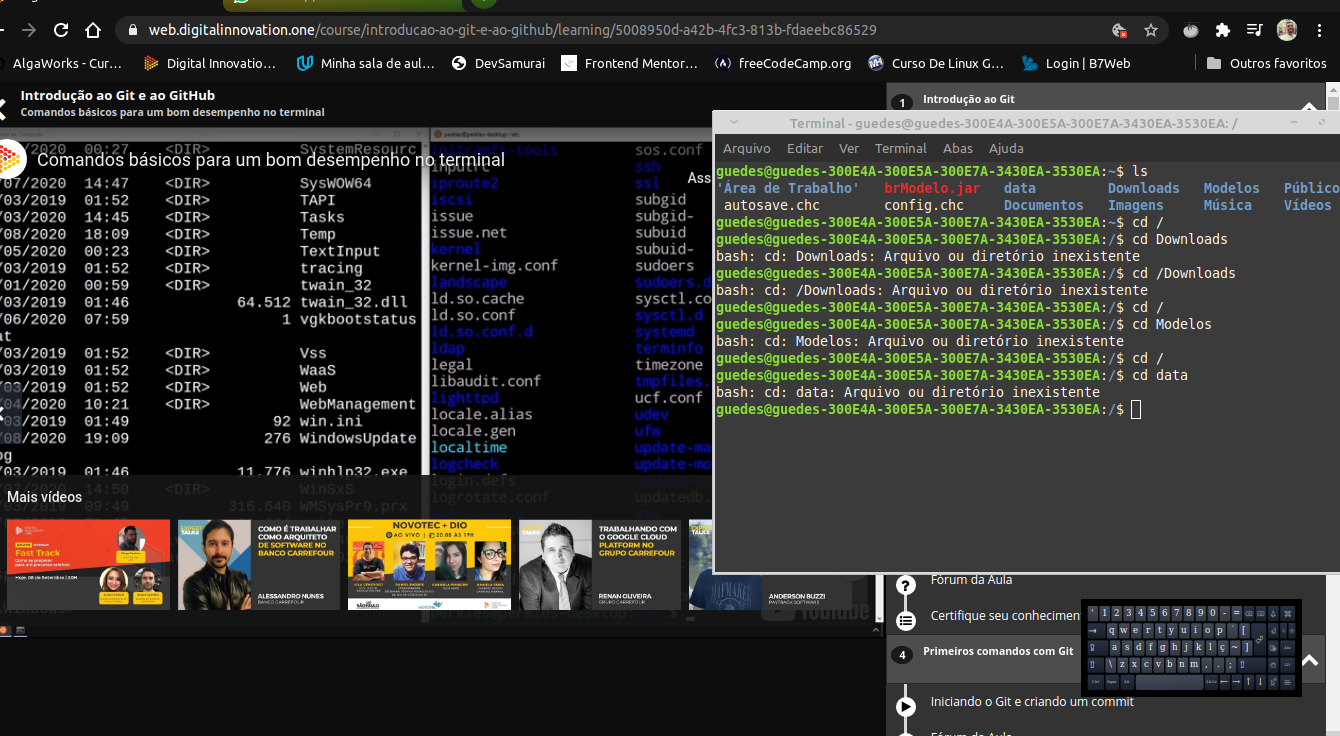The image size is (1340, 736).
Task: Open the Novotec + DIO suggested video
Action: 429,565
